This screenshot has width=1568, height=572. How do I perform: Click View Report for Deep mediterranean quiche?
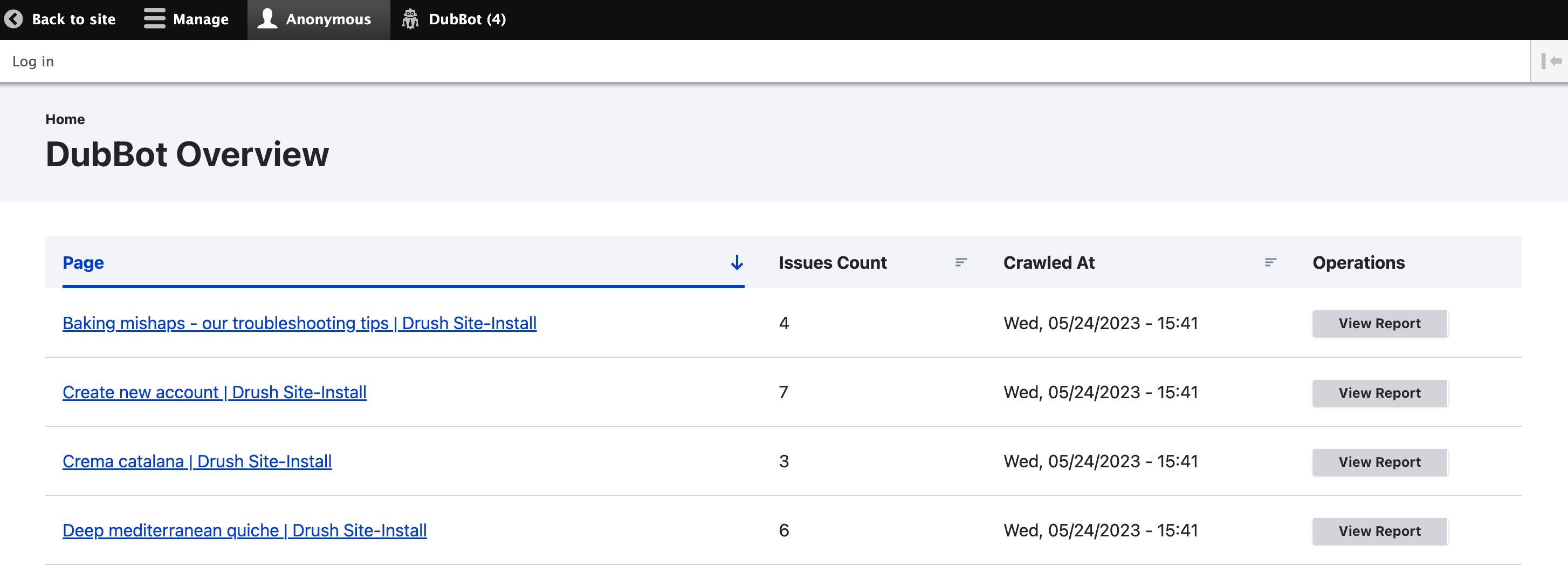click(x=1379, y=530)
